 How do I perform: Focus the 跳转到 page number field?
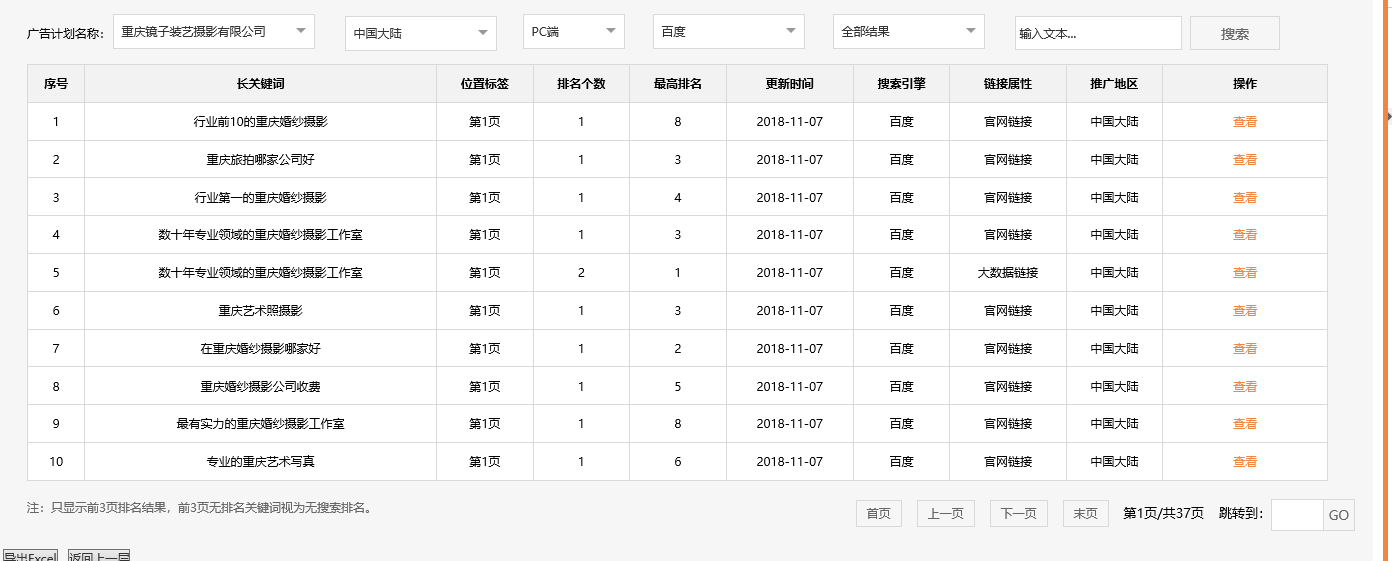[x=1297, y=515]
